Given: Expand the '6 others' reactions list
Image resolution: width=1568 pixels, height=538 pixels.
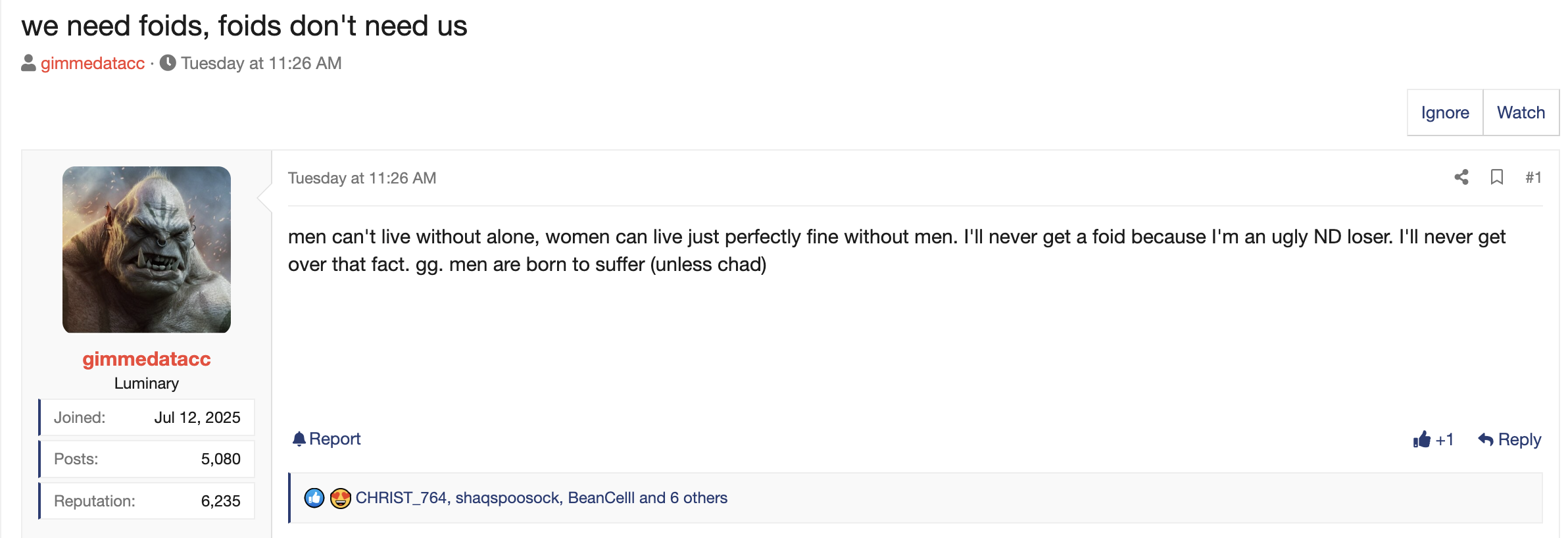Looking at the screenshot, I should pos(698,498).
